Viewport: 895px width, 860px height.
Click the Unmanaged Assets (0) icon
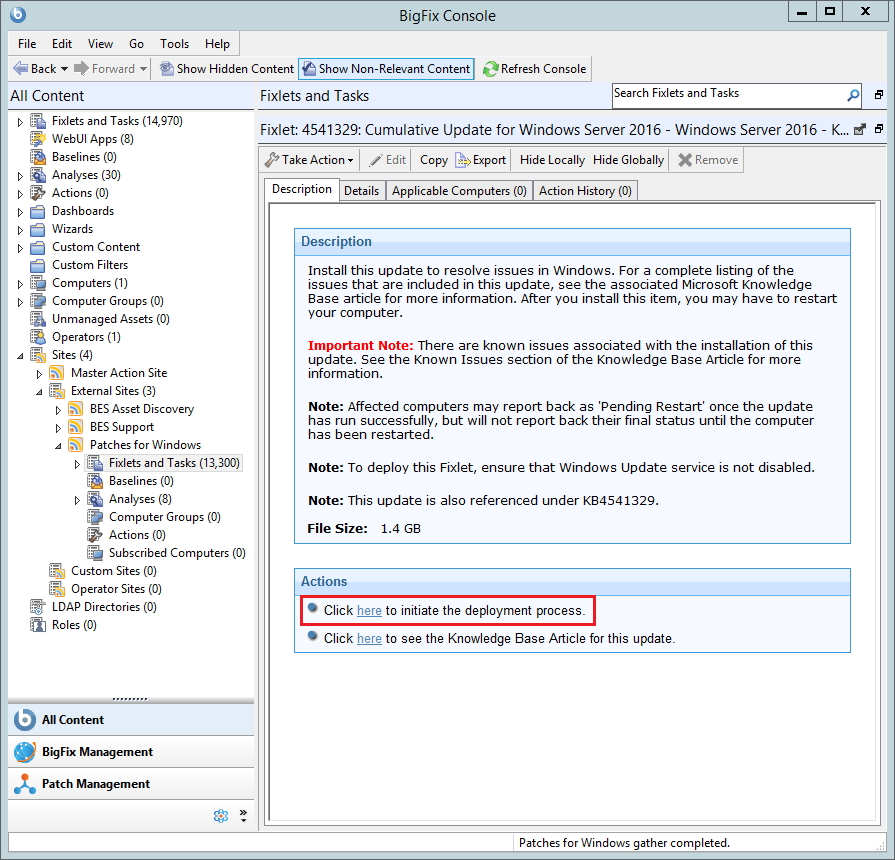tap(38, 319)
